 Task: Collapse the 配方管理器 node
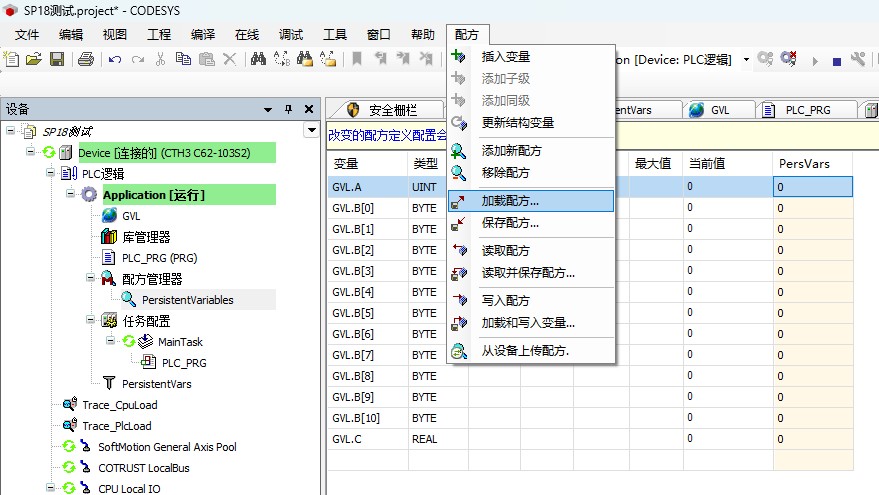click(90, 277)
